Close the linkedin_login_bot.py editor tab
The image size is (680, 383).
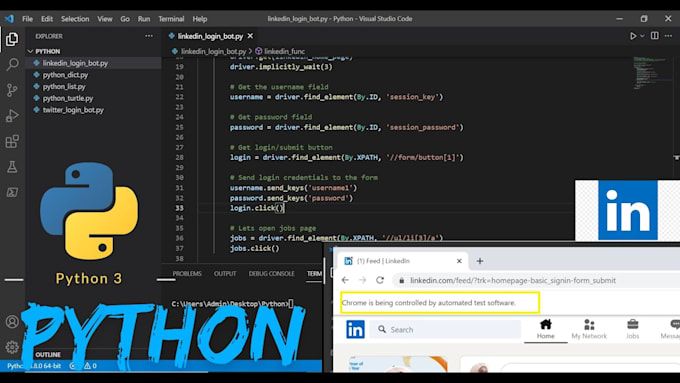tap(250, 36)
